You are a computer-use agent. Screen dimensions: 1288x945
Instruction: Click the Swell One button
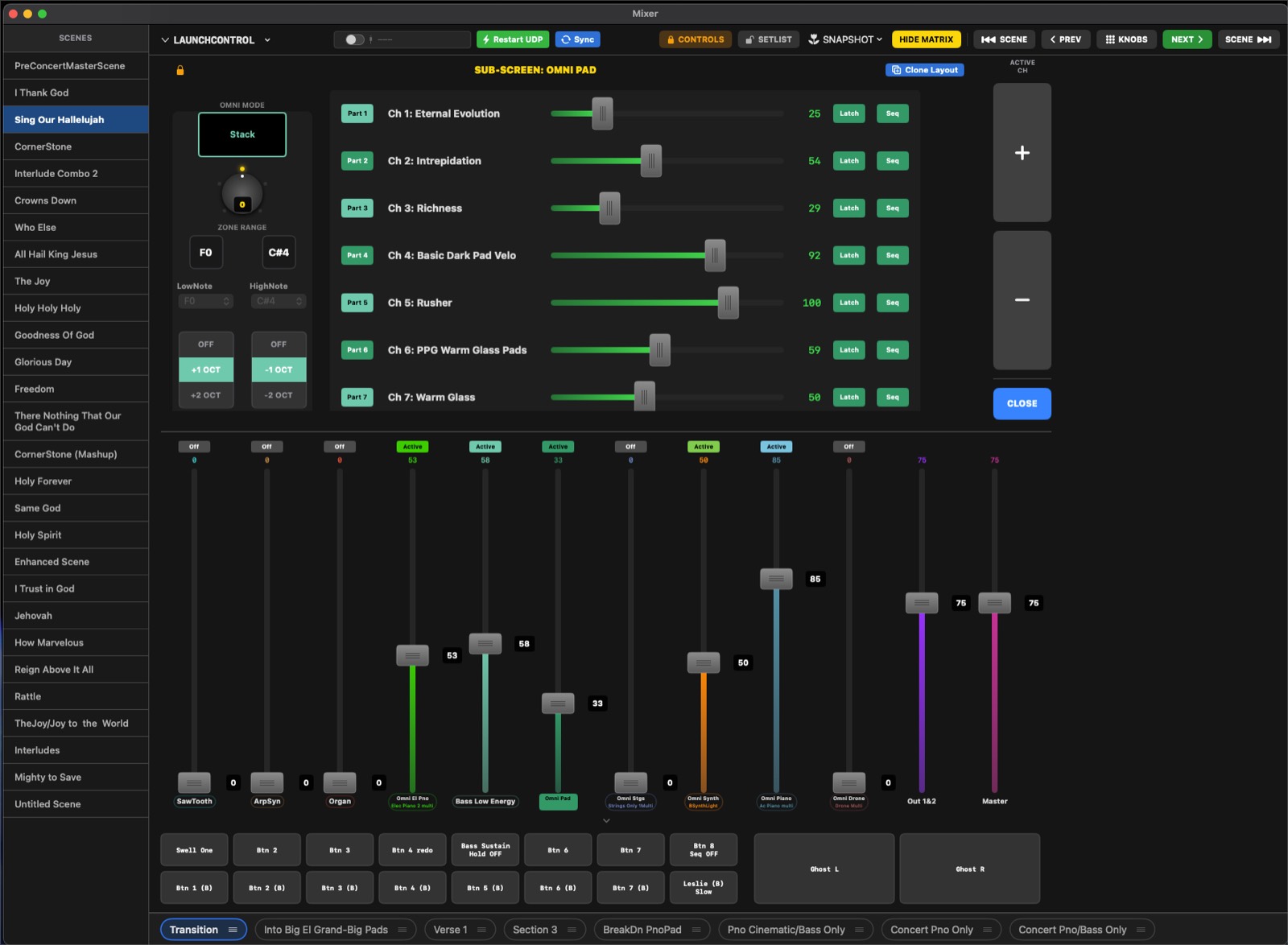[194, 850]
